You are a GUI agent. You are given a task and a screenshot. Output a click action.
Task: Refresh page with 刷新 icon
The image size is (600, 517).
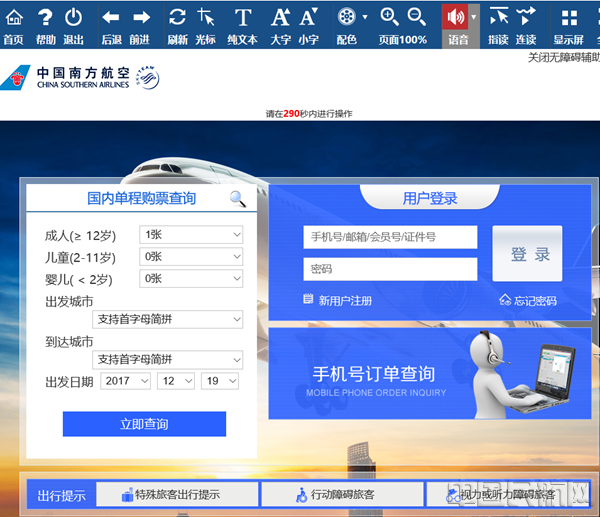tap(177, 18)
